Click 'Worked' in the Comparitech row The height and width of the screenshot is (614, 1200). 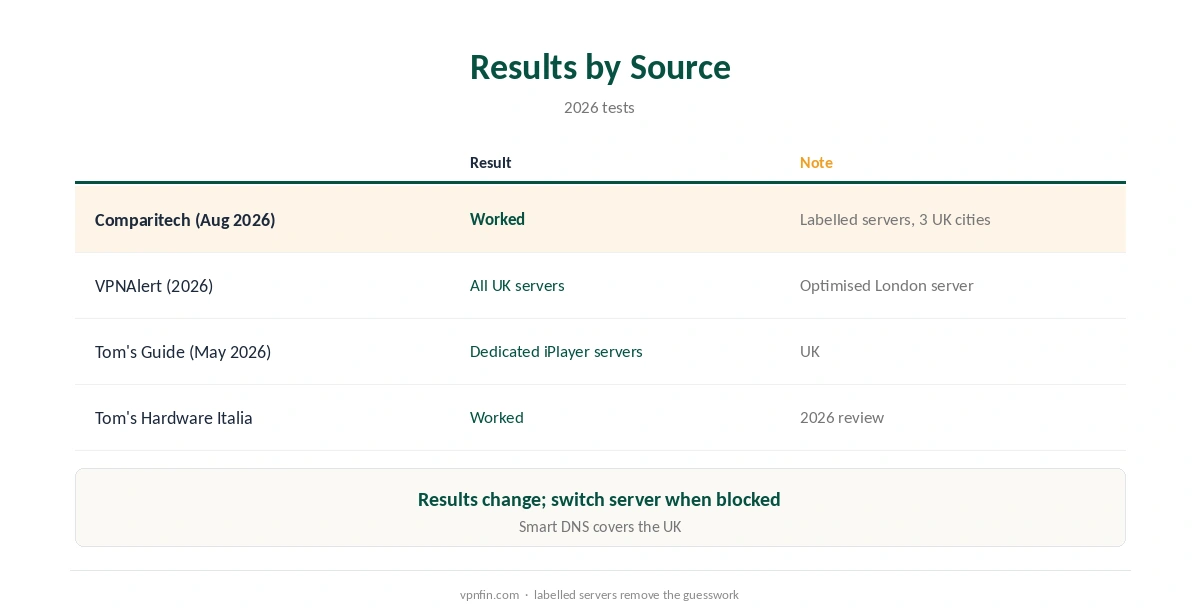point(497,219)
